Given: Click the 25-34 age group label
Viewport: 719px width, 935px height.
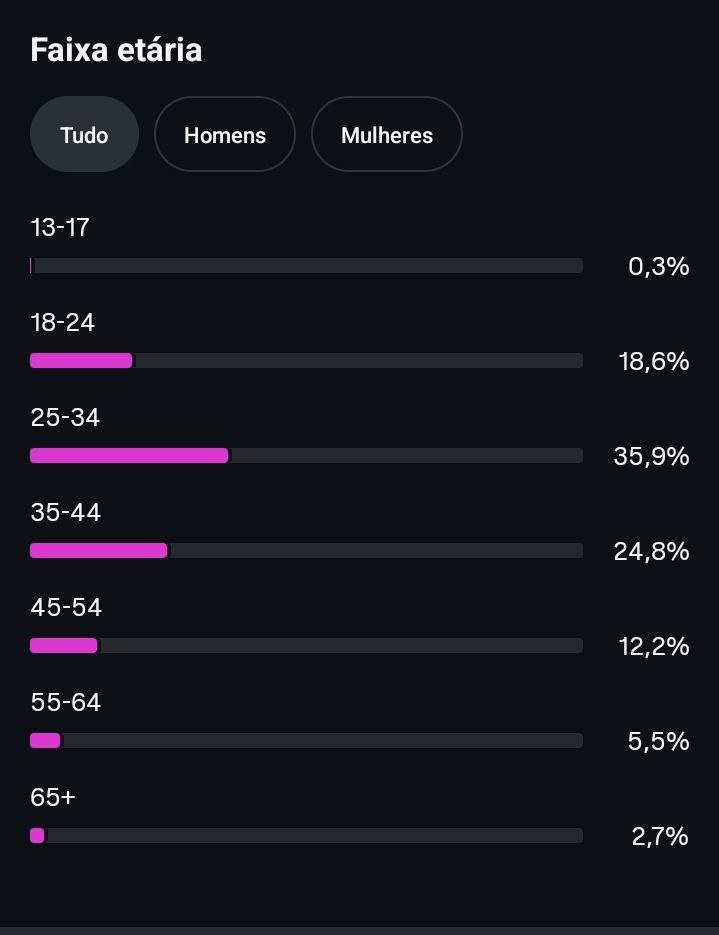Looking at the screenshot, I should pyautogui.click(x=66, y=418).
